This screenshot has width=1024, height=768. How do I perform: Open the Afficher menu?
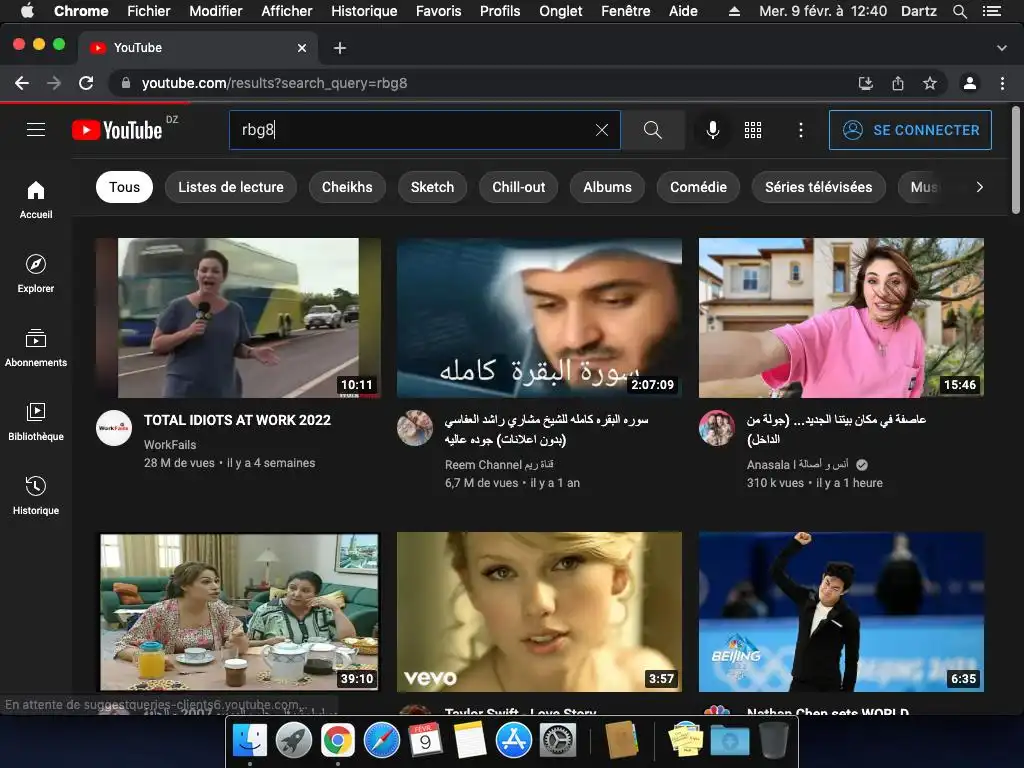[x=287, y=11]
